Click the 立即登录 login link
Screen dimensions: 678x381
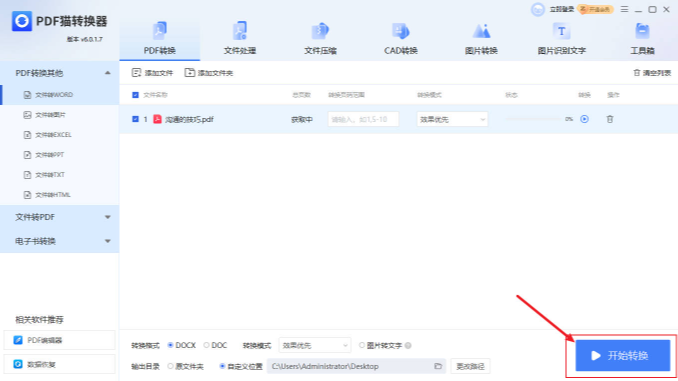point(561,9)
